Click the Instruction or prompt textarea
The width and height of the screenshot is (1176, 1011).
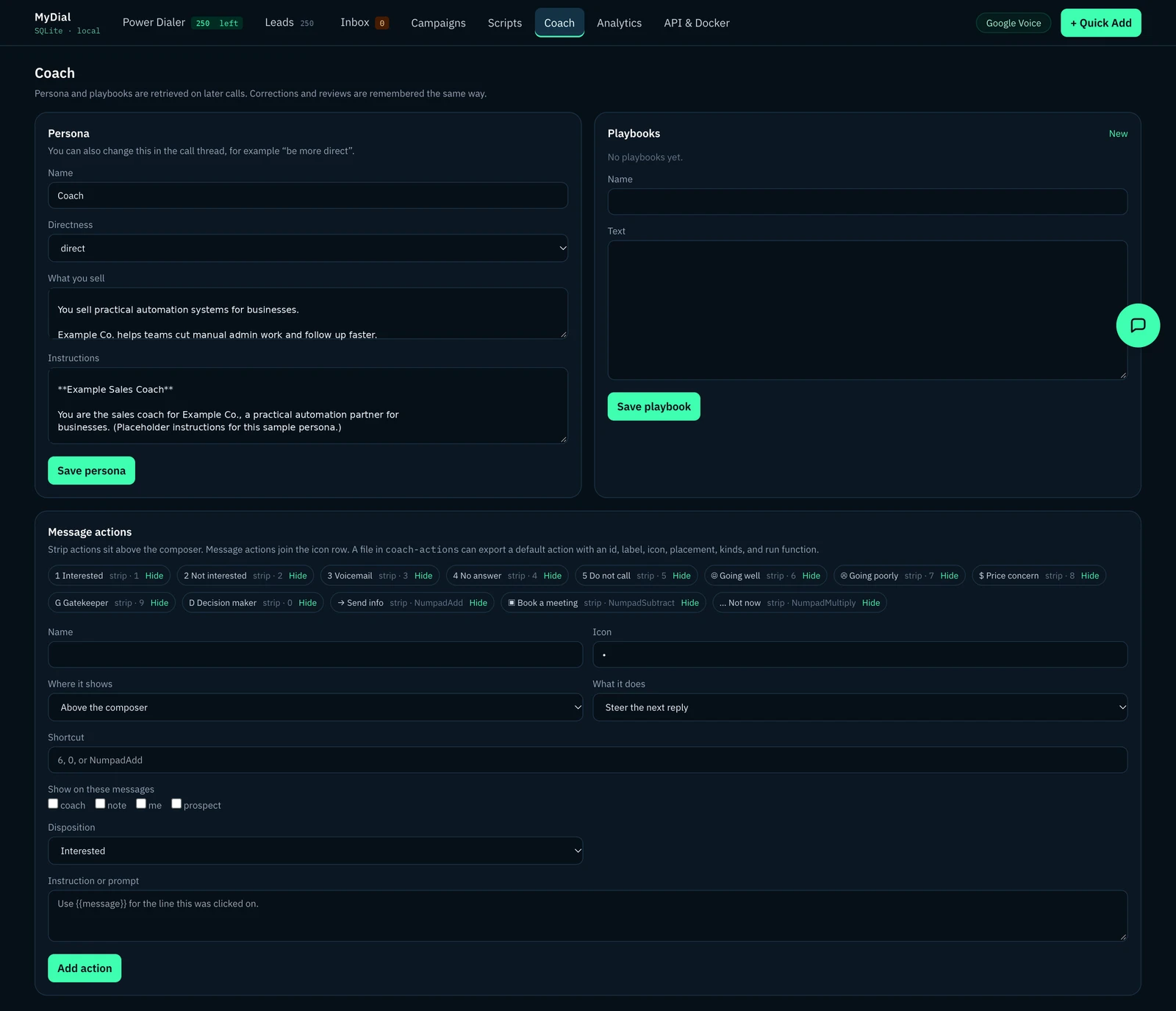point(587,915)
